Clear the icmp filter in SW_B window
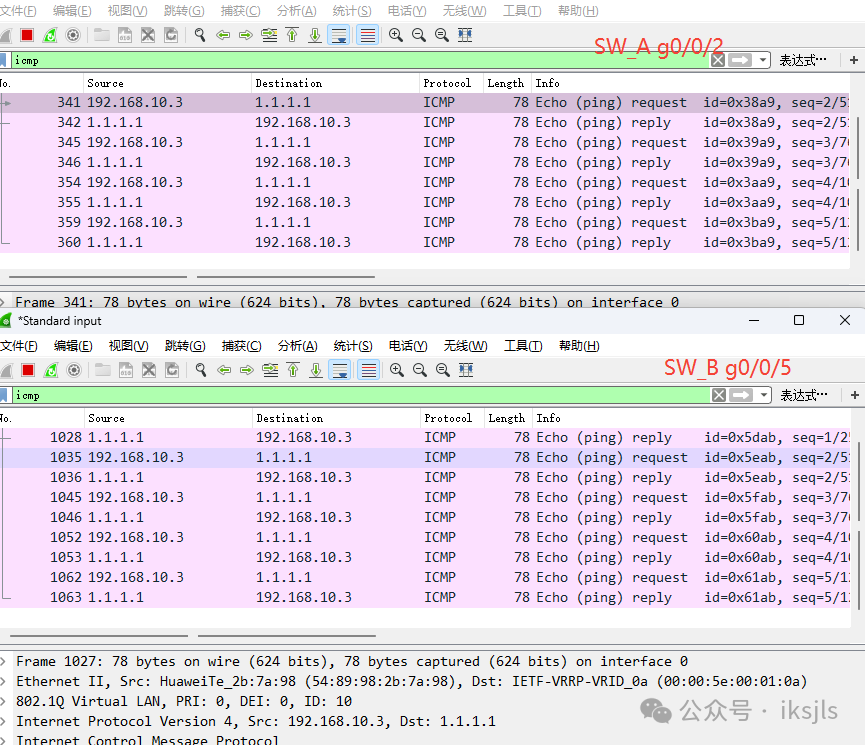Image resolution: width=865 pixels, height=745 pixels. tap(719, 395)
